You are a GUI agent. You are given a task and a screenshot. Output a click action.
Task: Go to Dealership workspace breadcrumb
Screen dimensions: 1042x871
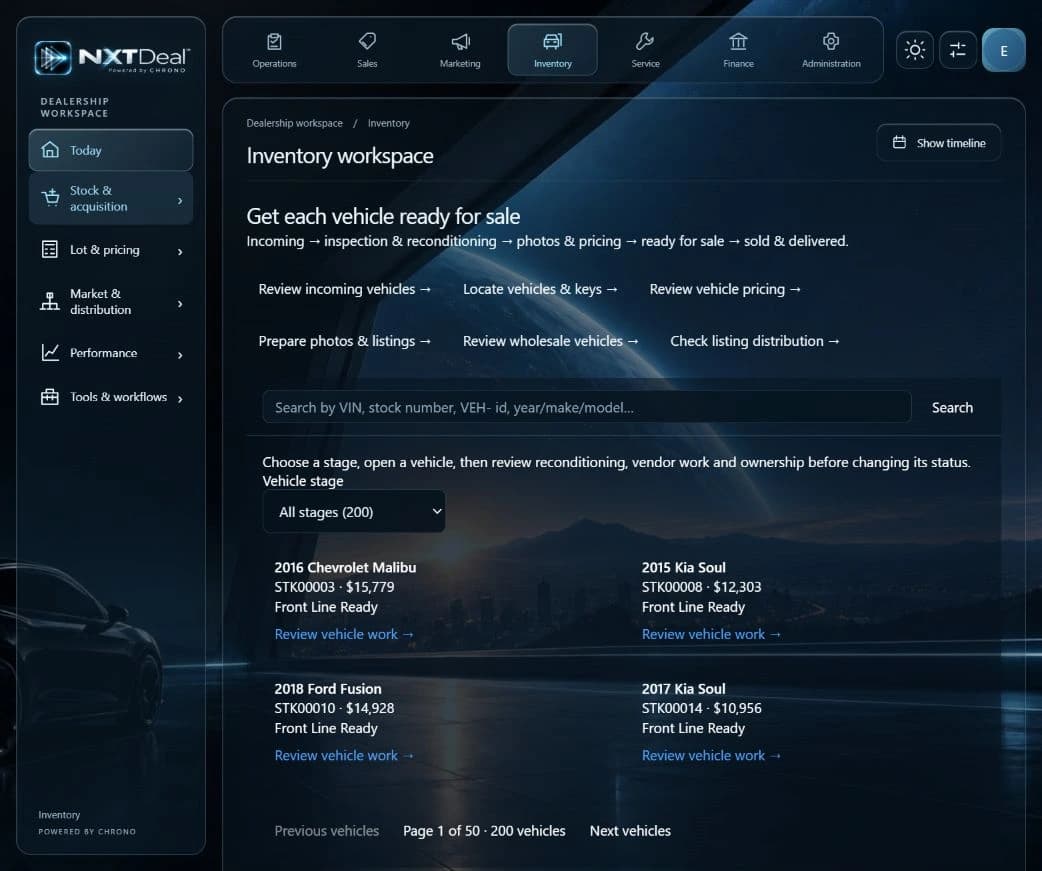tap(294, 123)
